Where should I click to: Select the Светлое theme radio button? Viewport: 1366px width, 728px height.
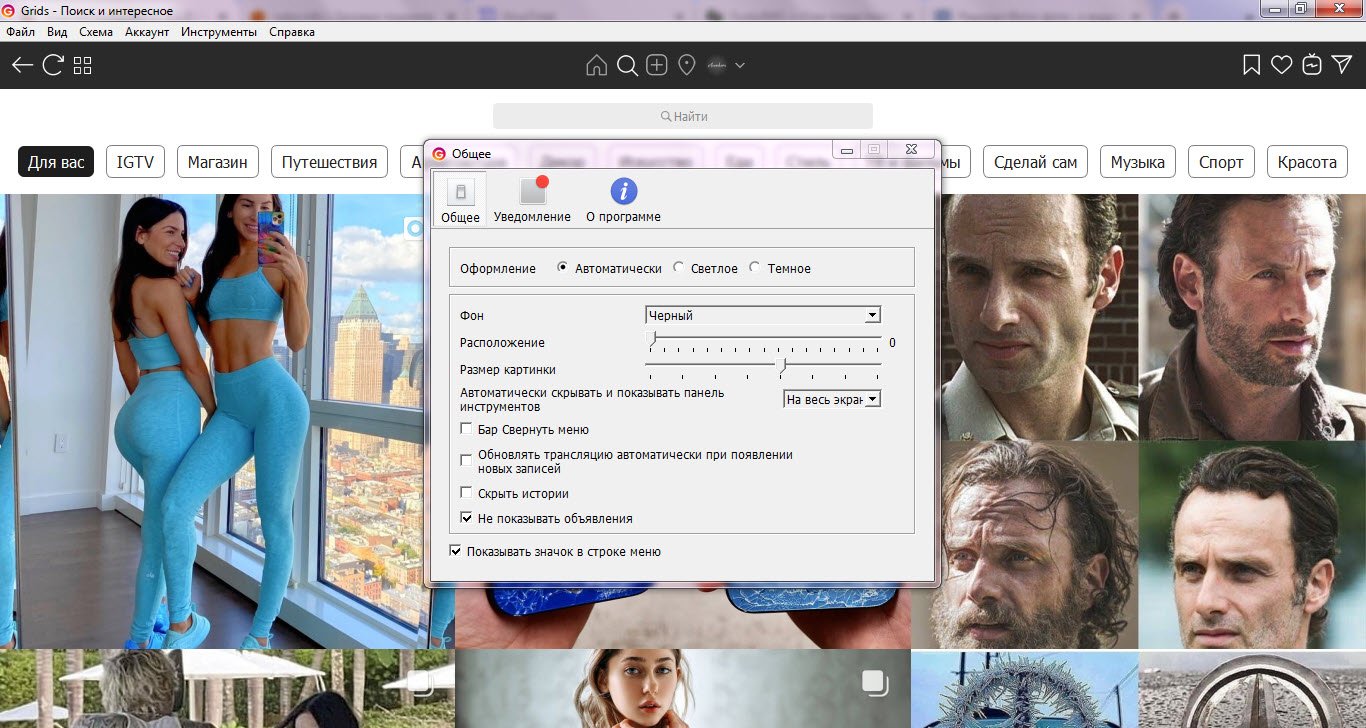(x=680, y=268)
